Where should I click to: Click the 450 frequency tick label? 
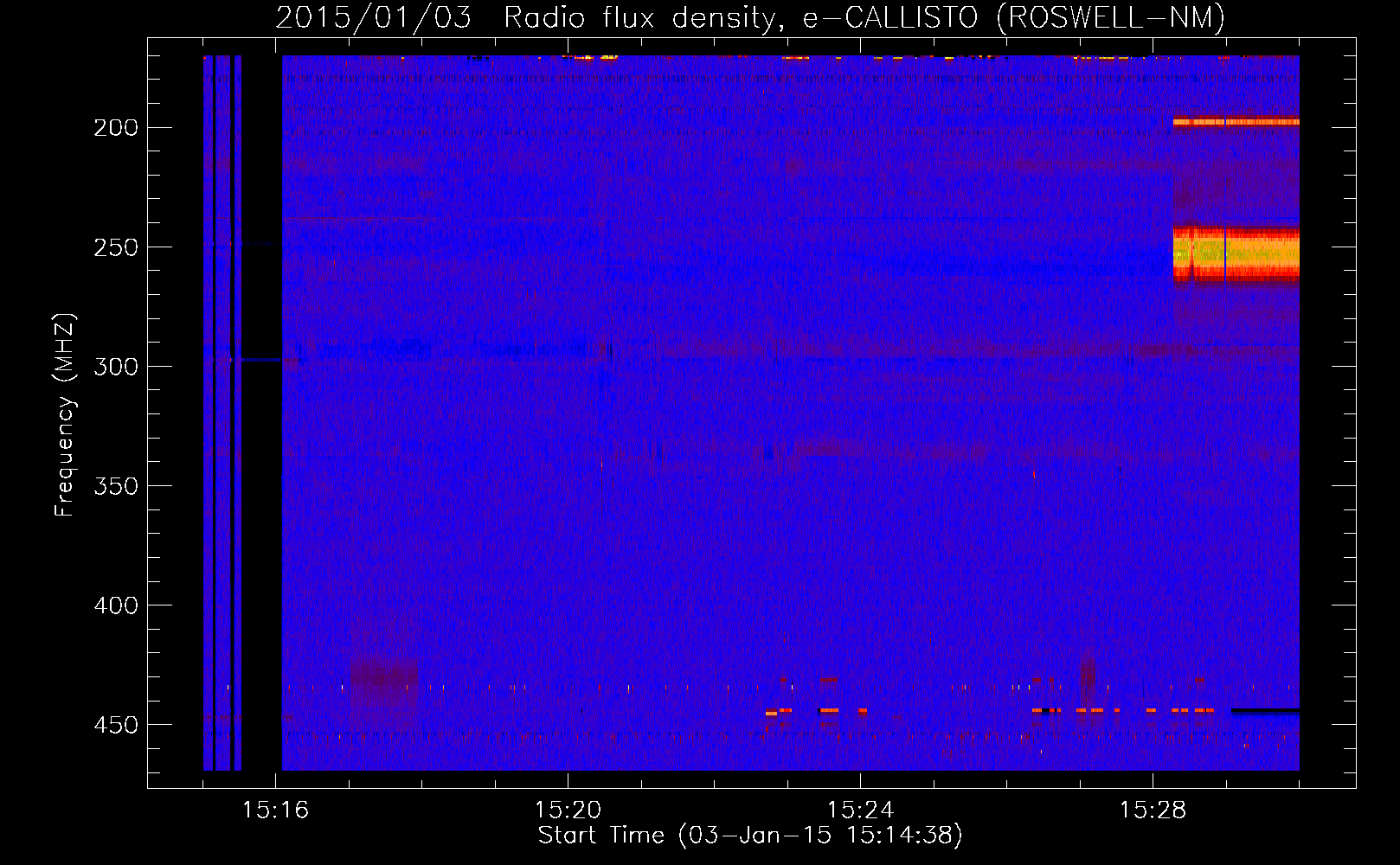pyautogui.click(x=116, y=725)
